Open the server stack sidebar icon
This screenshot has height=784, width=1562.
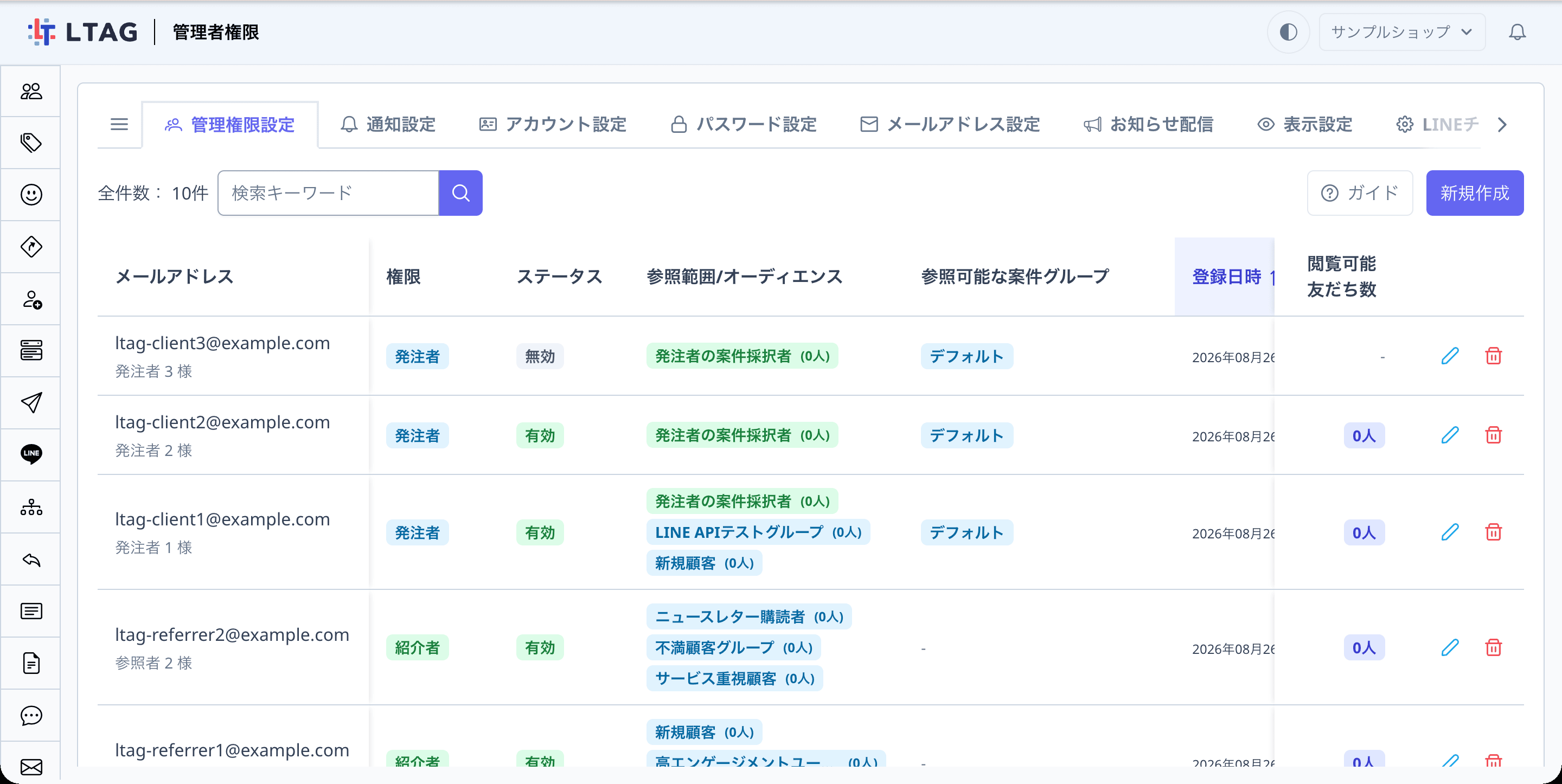[x=31, y=350]
